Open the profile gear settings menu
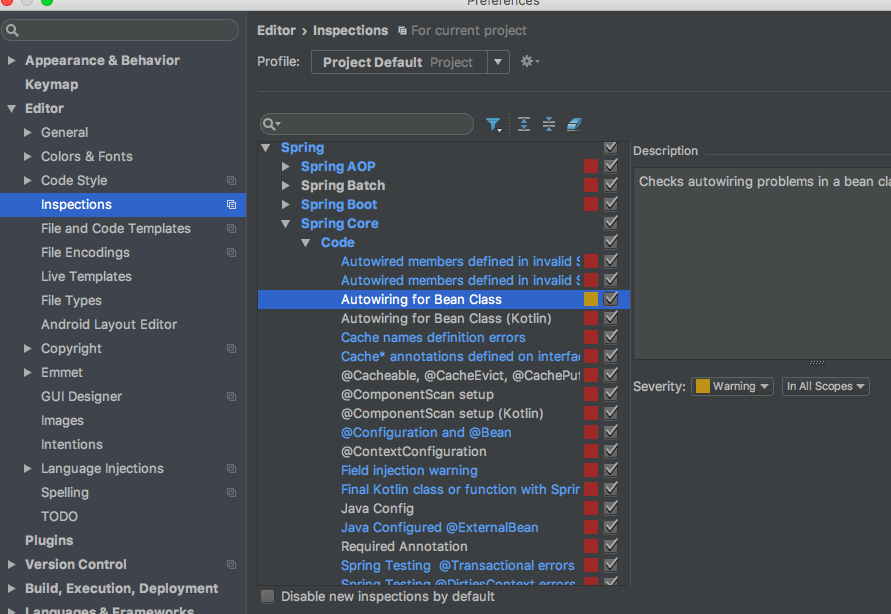Viewport: 891px width, 614px height. [x=529, y=61]
